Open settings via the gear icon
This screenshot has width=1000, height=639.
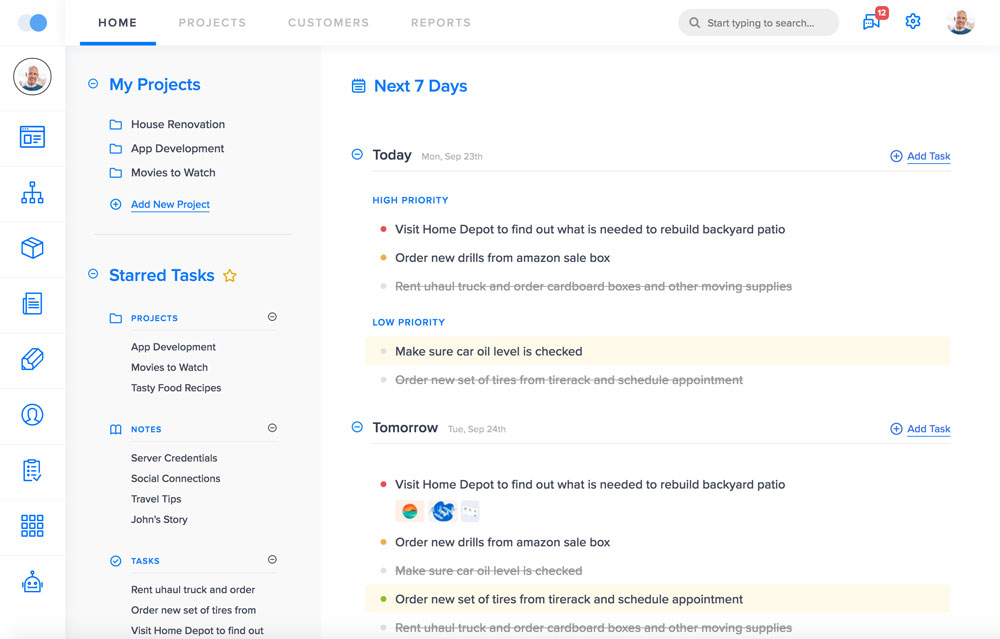913,22
